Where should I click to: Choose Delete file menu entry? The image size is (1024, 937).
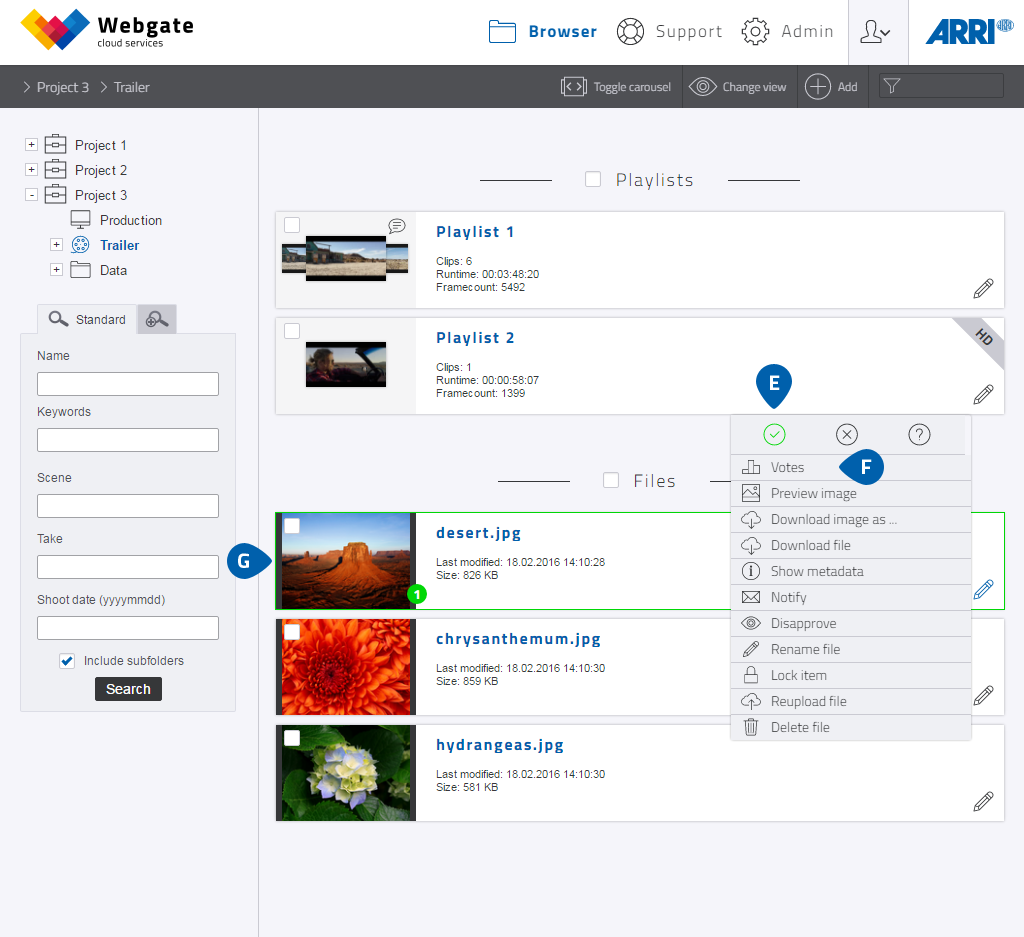[x=850, y=727]
